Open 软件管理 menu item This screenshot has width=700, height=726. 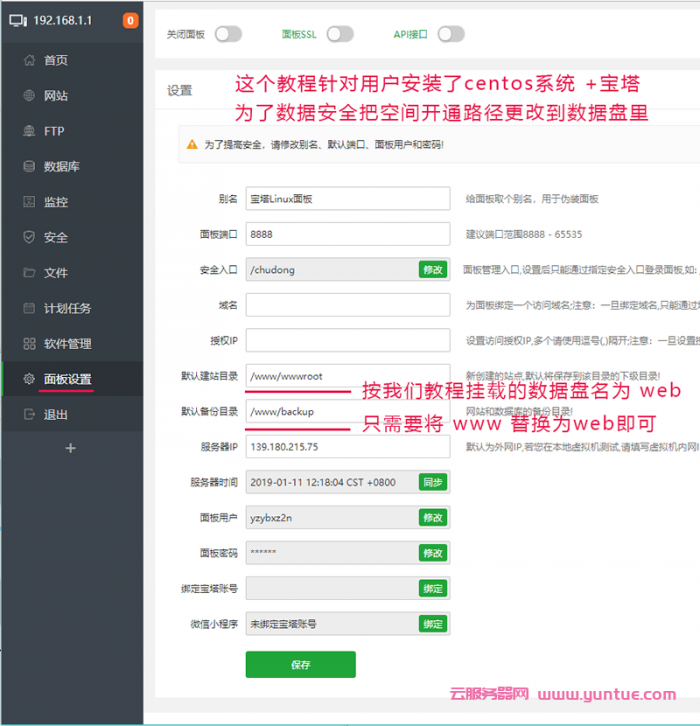[67, 344]
